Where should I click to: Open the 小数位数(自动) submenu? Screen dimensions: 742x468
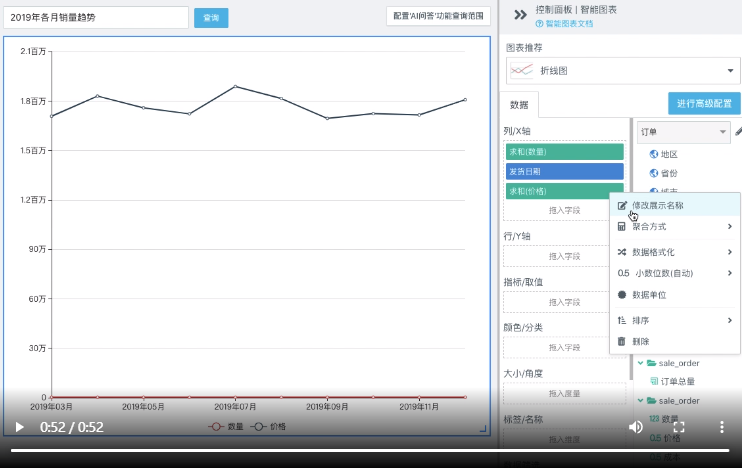pyautogui.click(x=674, y=273)
